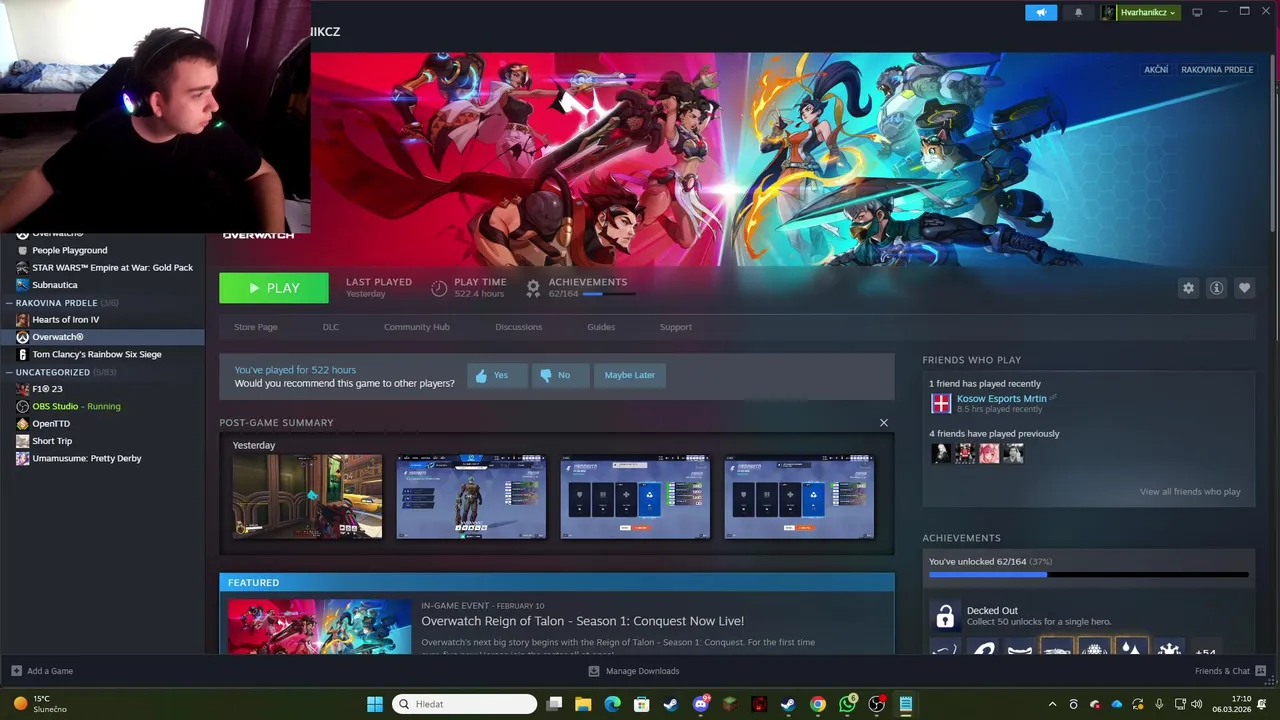The width and height of the screenshot is (1280, 720).
Task: Open Microsoft Edge from taskbar
Action: (612, 704)
